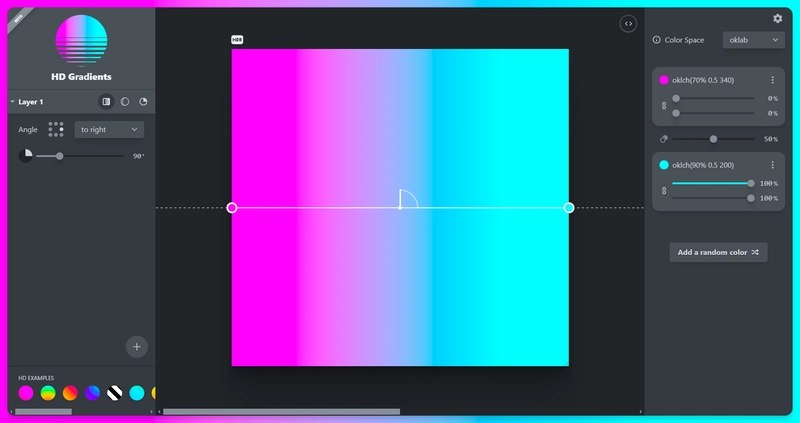Select conic gradient type icon
This screenshot has width=800, height=423.
point(143,102)
